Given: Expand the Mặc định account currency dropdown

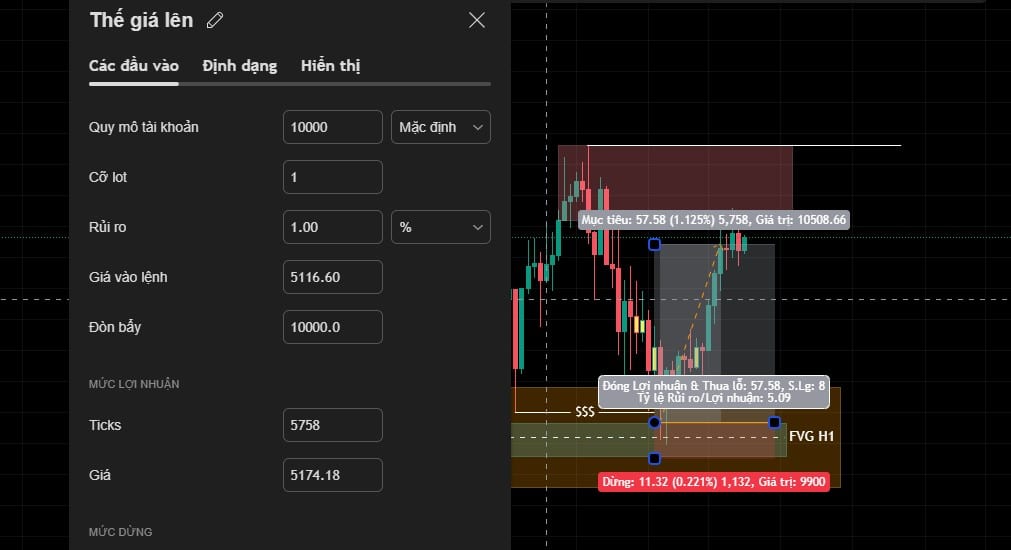Looking at the screenshot, I should click(440, 127).
